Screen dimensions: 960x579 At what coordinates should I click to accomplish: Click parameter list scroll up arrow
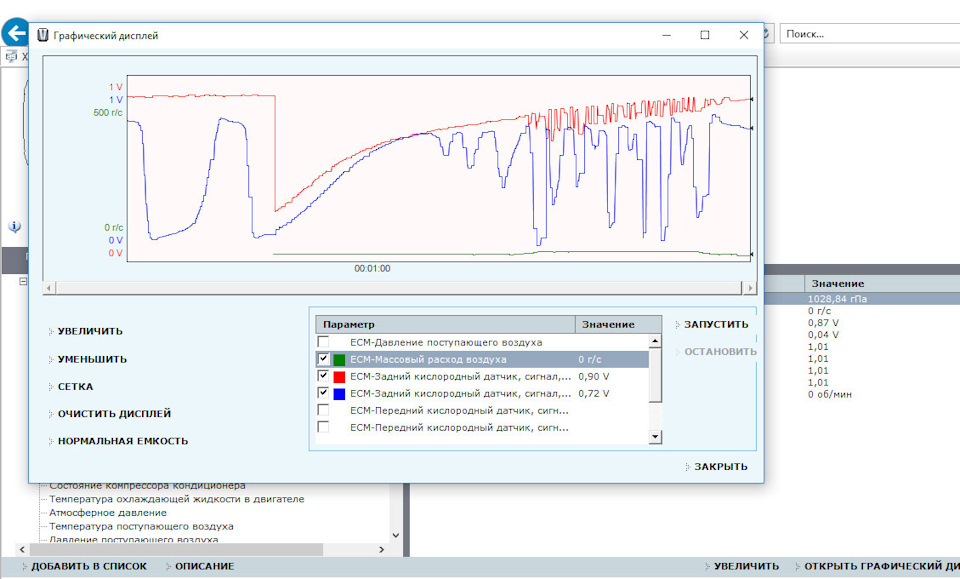(x=655, y=340)
